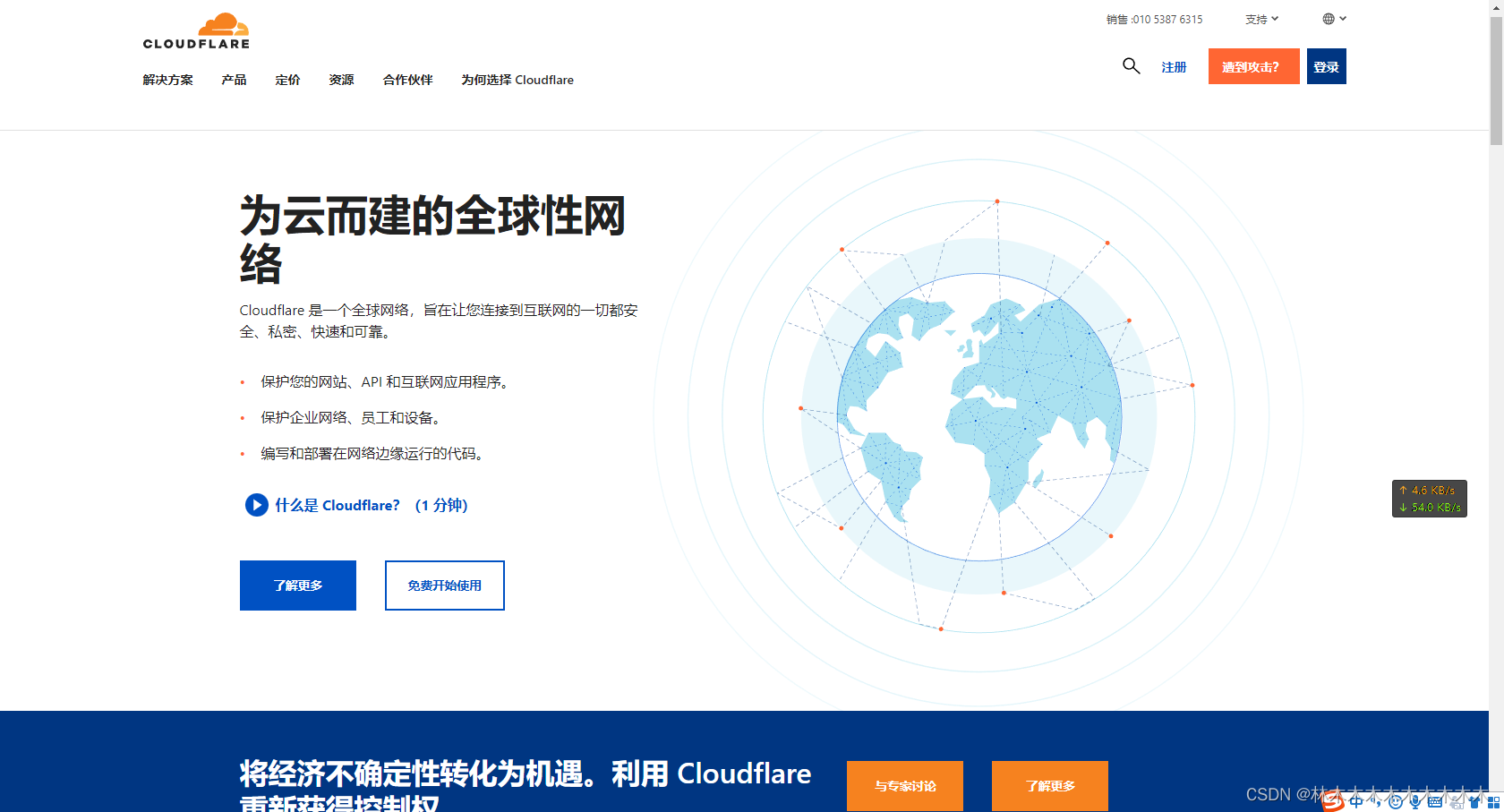Click the Sogou input method logo
This screenshot has height=812, width=1504.
click(1334, 800)
